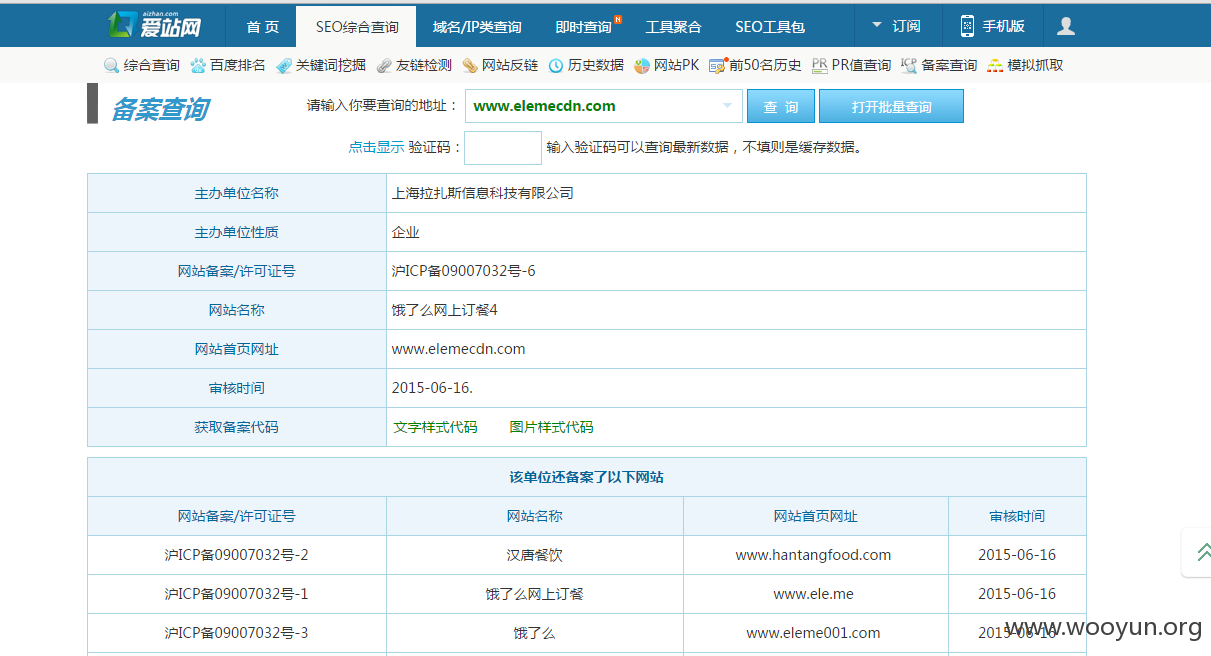Click the 企业 organization type value
Image resolution: width=1211 pixels, height=656 pixels.
[406, 232]
